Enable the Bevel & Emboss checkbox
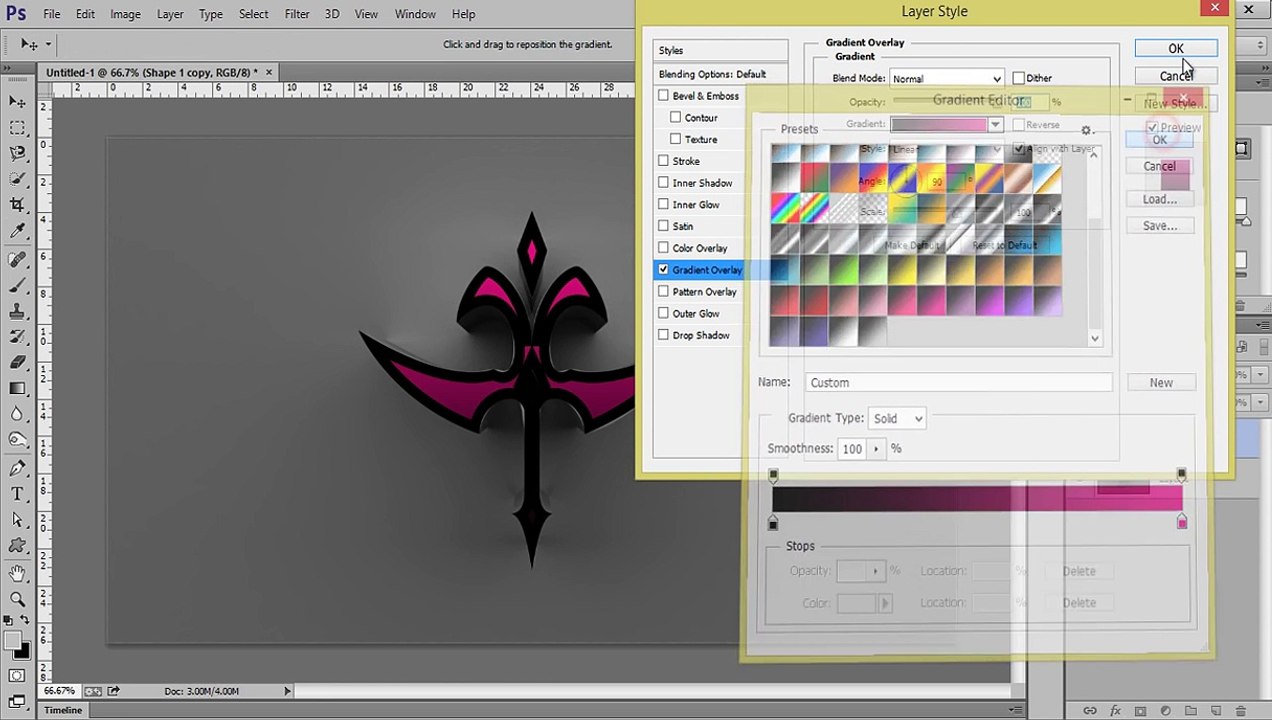Screen dimensions: 1272x720 (663, 96)
